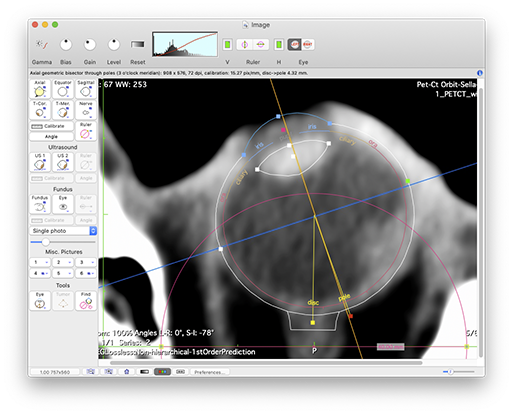Activate the pink Ruler tool in left panel
This screenshot has height=414, width=513.
86,131
